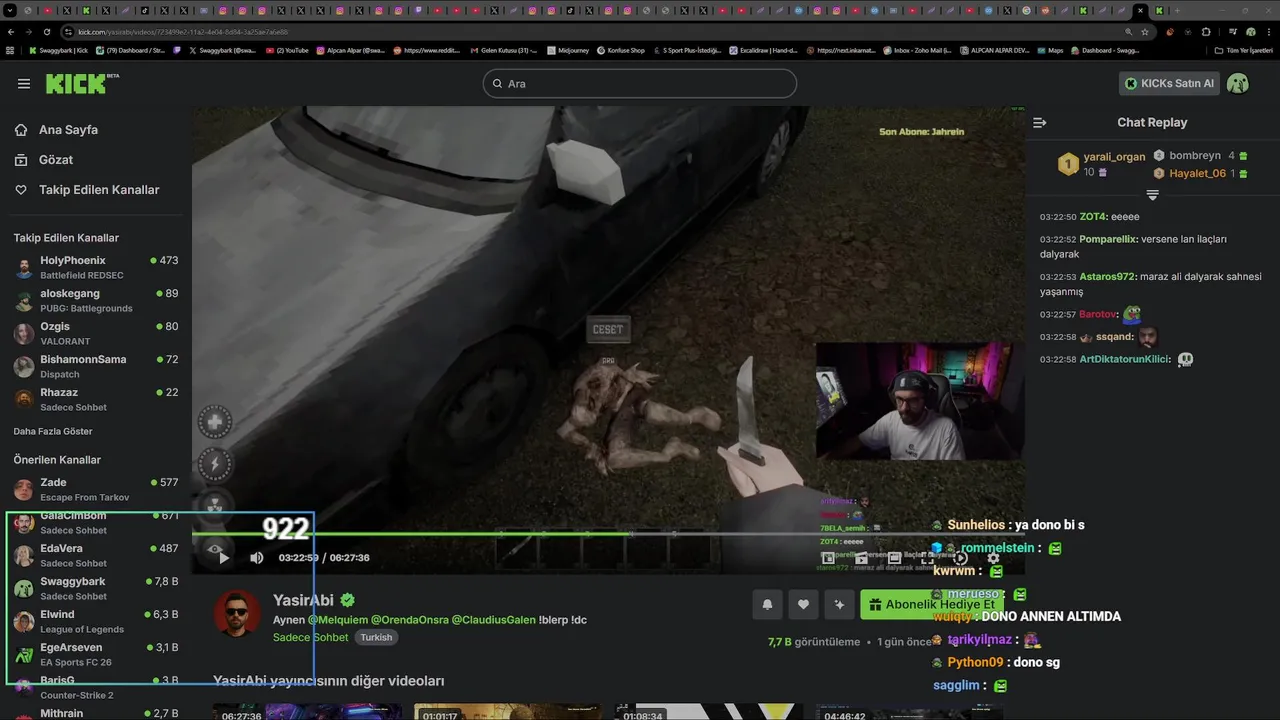Open the aloskegang PUBG channel

coord(96,300)
